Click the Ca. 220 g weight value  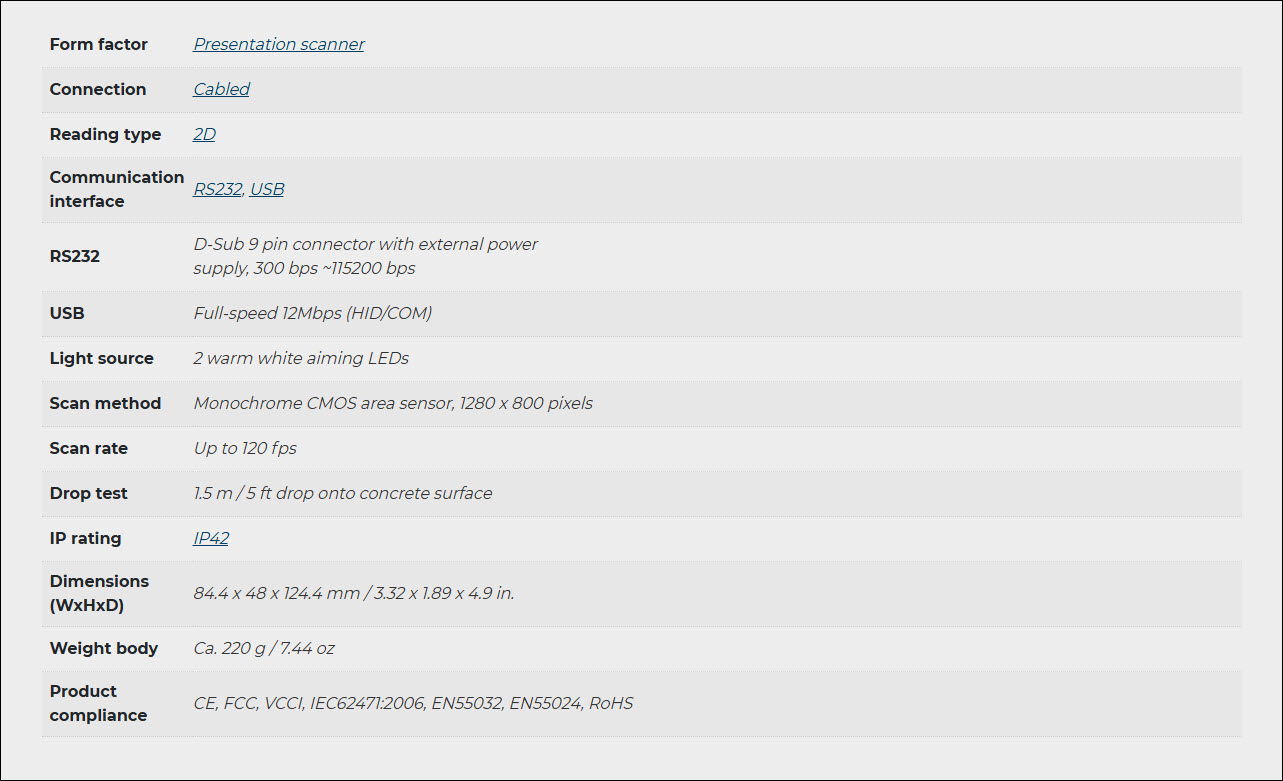(264, 648)
